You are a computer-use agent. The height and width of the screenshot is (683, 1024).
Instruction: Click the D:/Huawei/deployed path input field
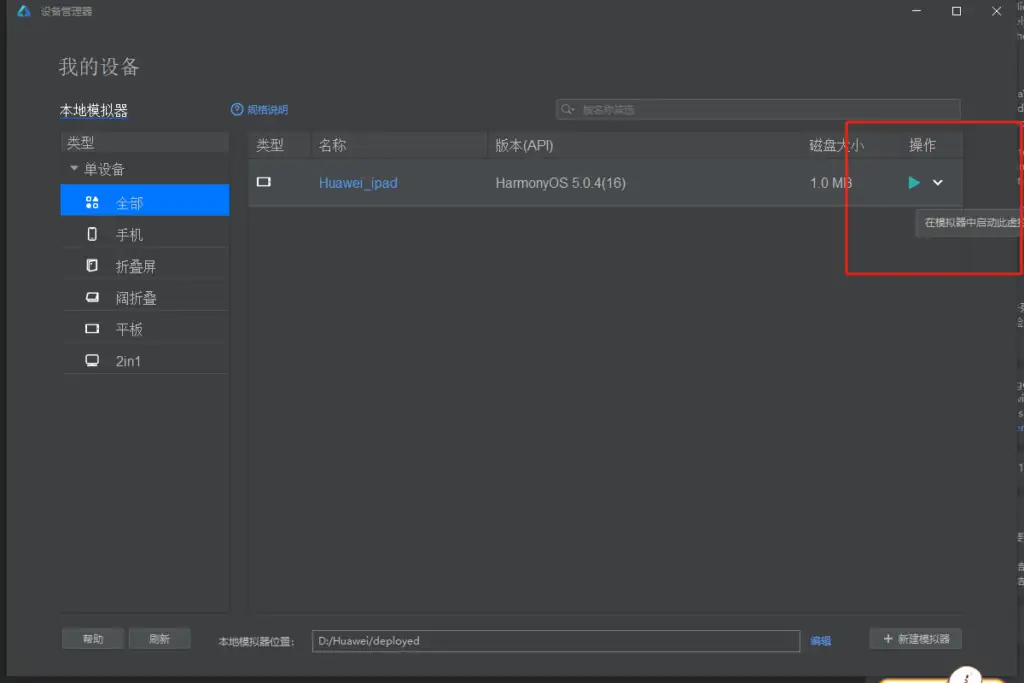pyautogui.click(x=555, y=640)
